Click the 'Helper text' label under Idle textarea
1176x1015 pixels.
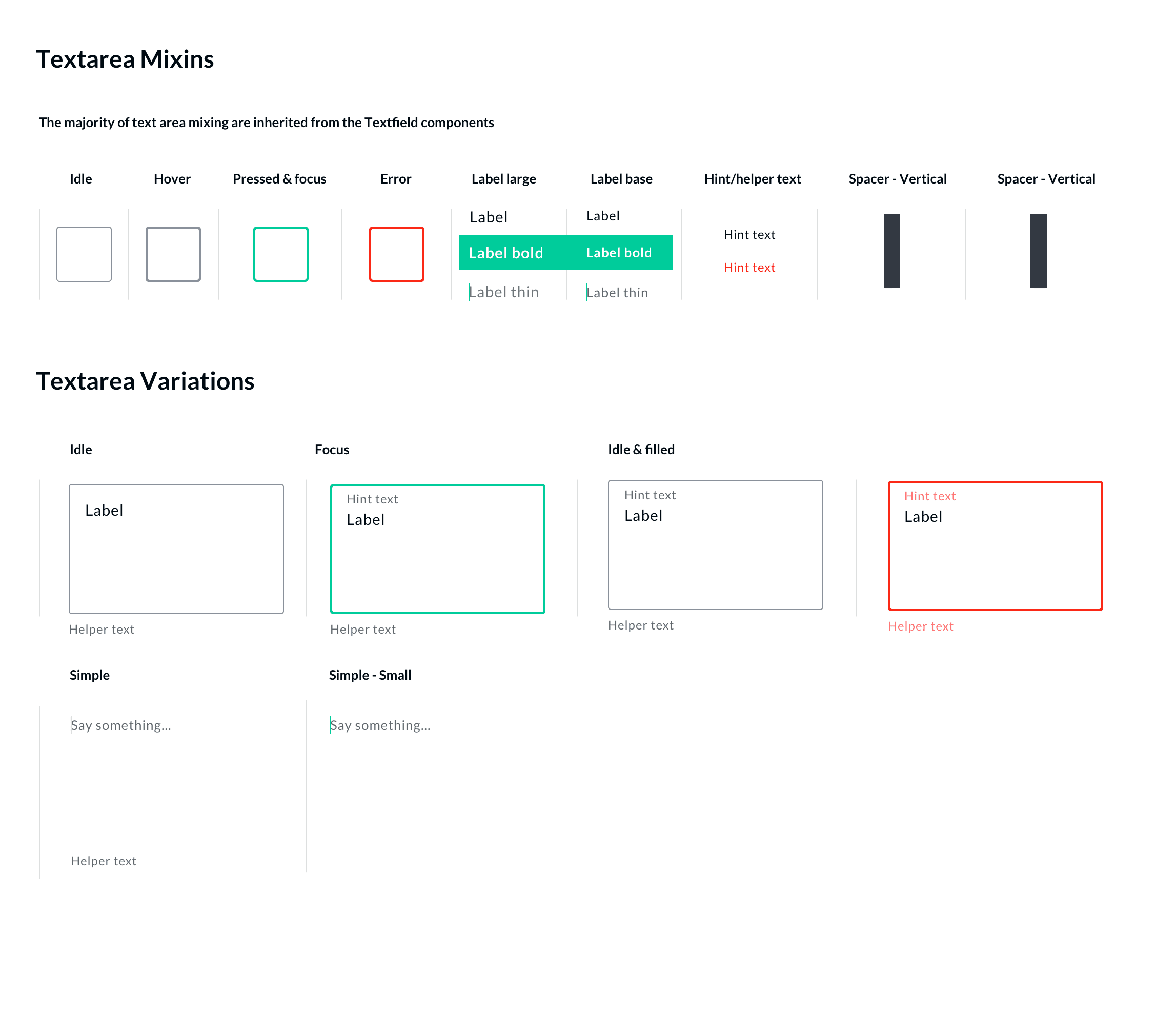coord(102,629)
